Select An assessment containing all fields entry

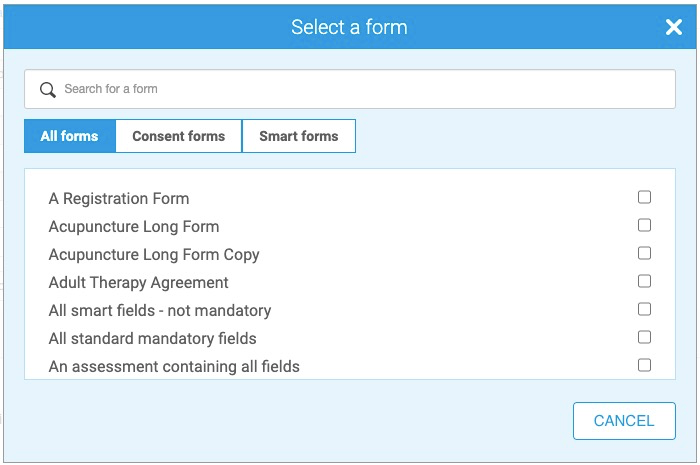(x=174, y=367)
